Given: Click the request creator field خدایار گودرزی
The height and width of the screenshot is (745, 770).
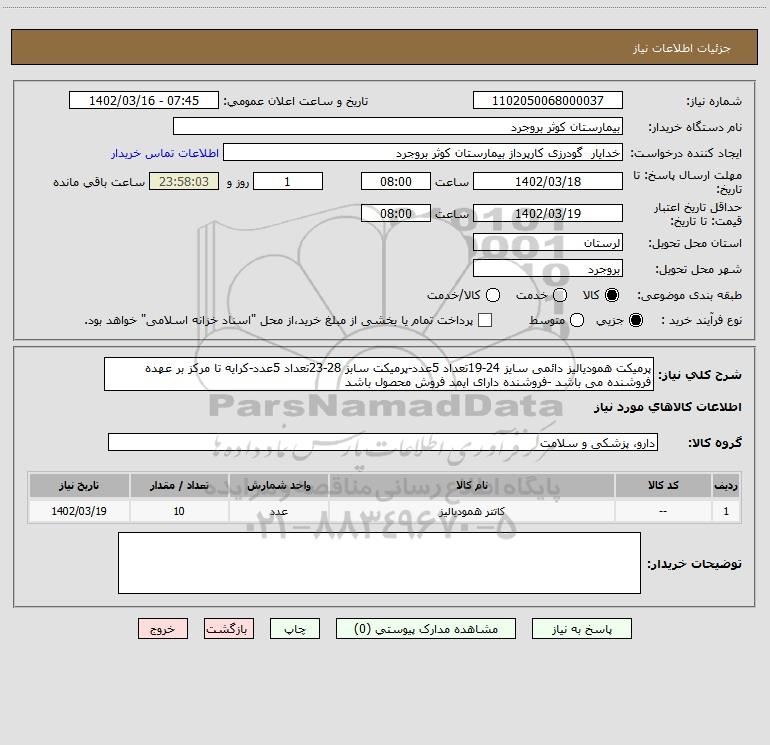Looking at the screenshot, I should [423, 152].
